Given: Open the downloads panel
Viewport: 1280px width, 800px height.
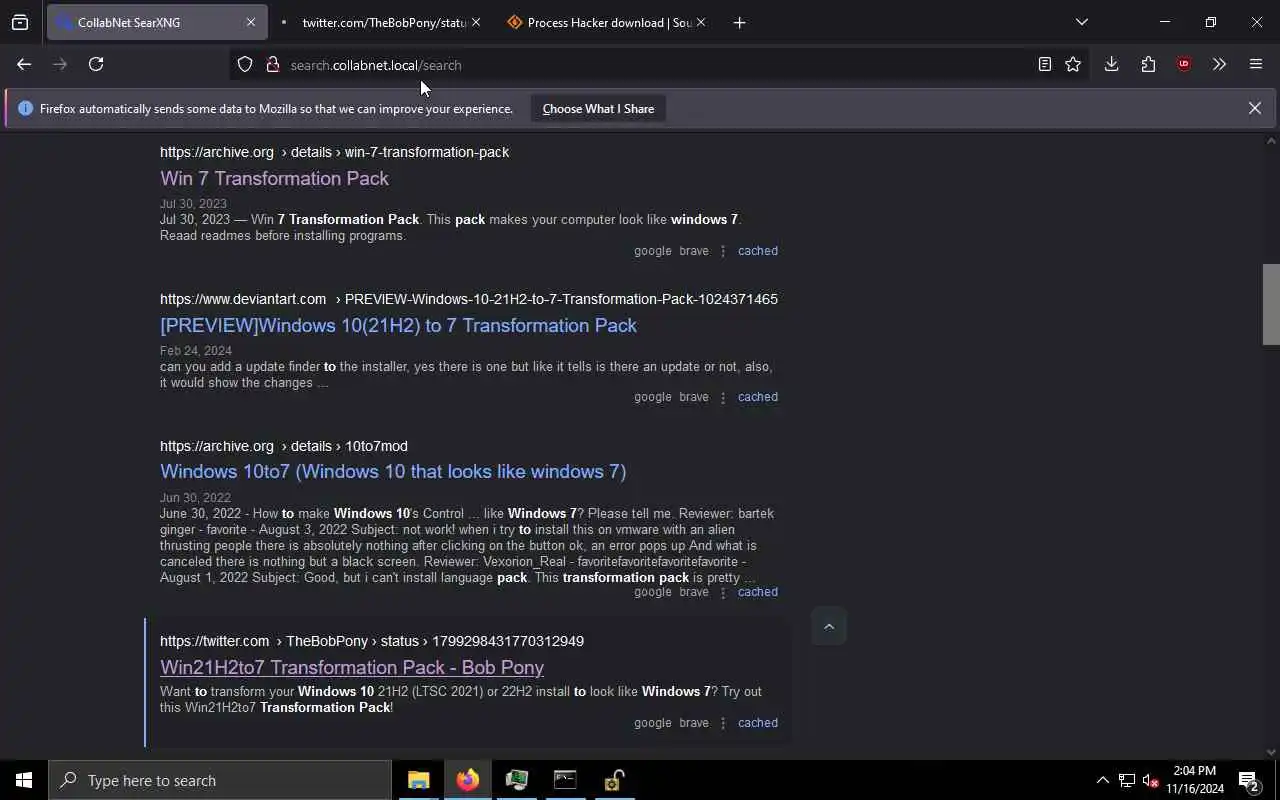Looking at the screenshot, I should pos(1111,64).
